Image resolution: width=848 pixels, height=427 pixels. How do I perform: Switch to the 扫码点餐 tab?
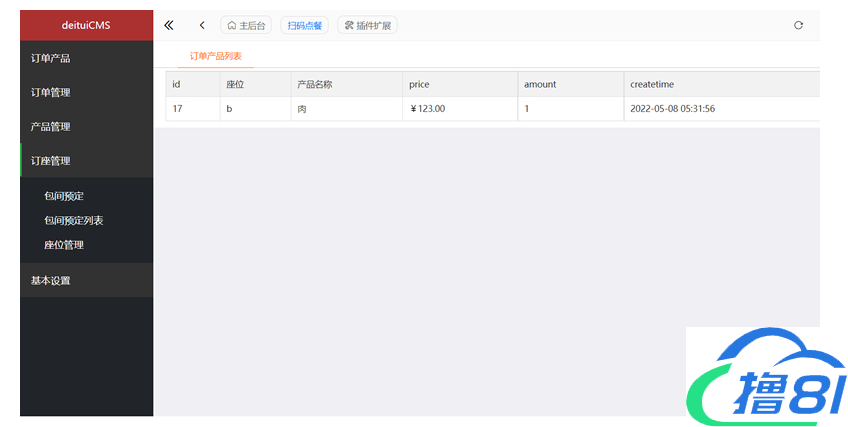pyautogui.click(x=304, y=25)
